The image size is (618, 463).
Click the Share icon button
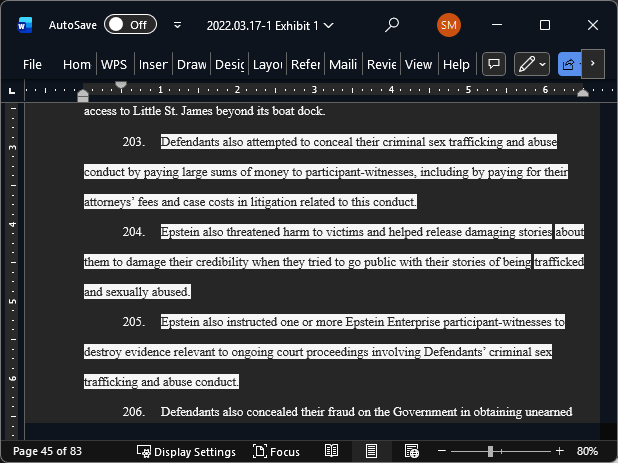pos(569,64)
